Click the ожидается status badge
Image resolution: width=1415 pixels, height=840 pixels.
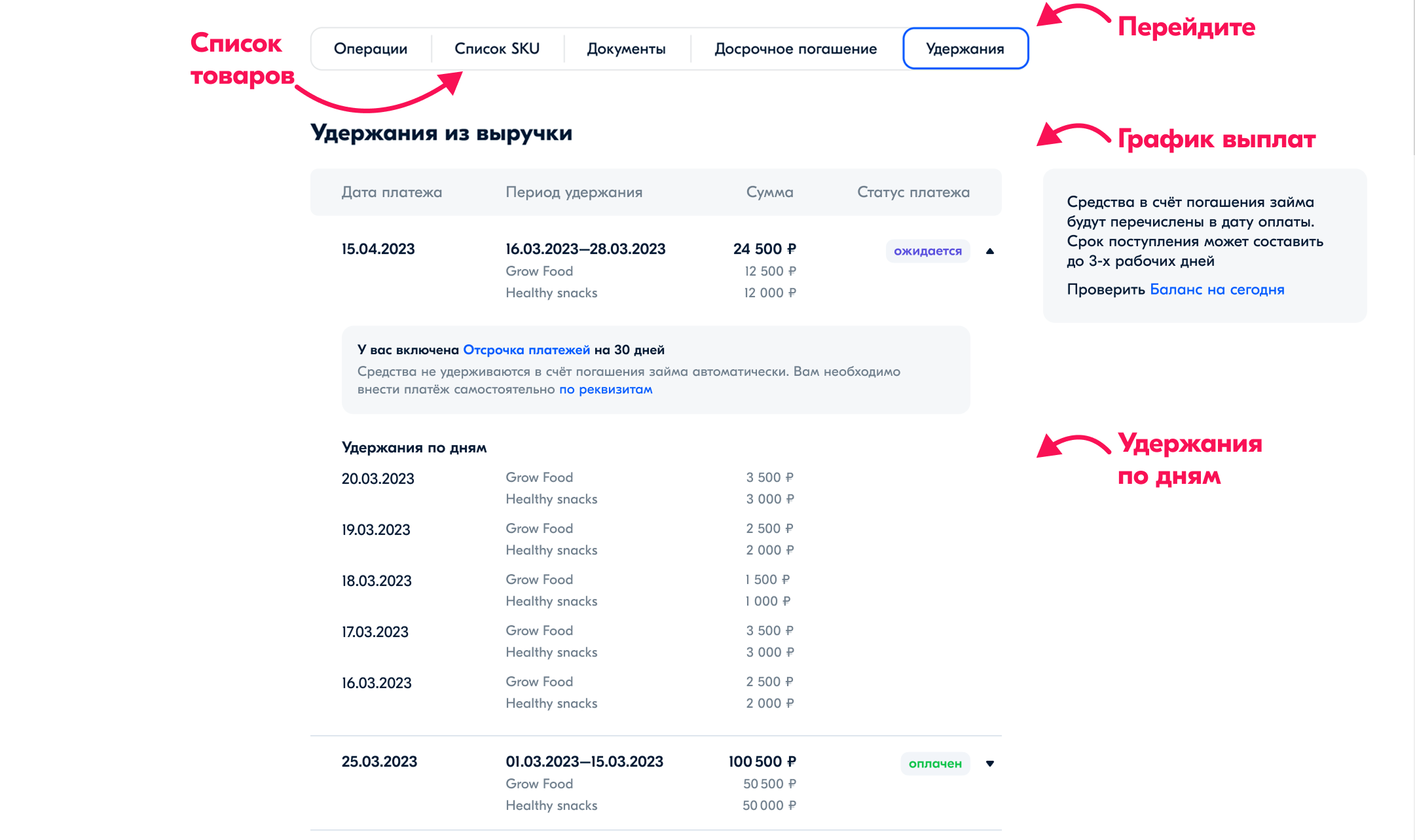pos(928,251)
